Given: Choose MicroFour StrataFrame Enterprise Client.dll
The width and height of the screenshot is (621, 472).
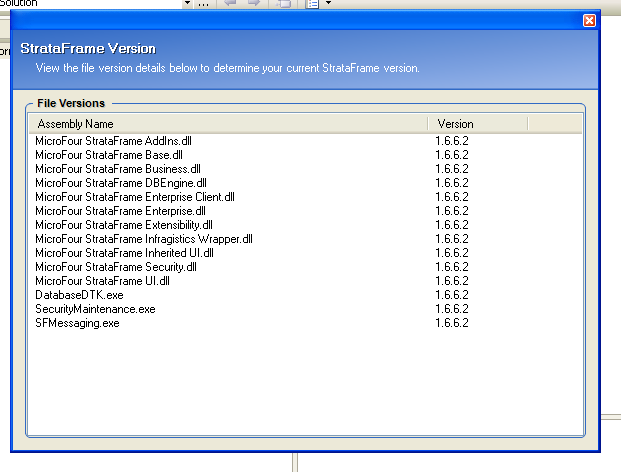Looking at the screenshot, I should (135, 198).
